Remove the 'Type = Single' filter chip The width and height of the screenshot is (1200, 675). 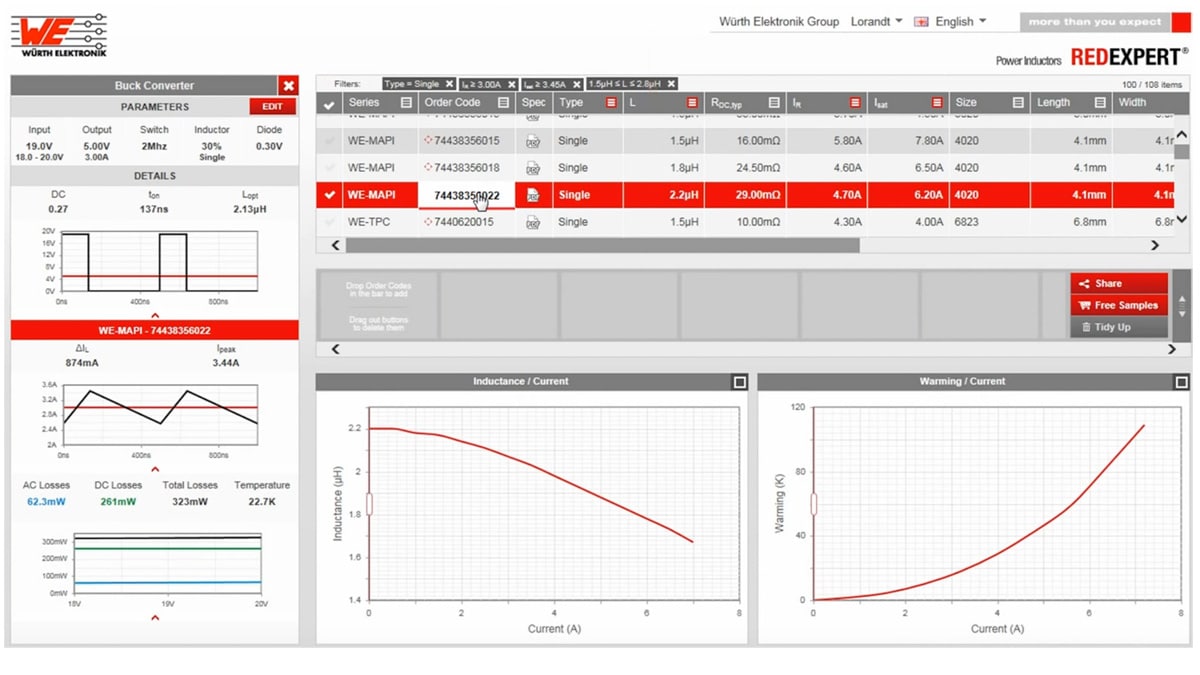click(449, 84)
